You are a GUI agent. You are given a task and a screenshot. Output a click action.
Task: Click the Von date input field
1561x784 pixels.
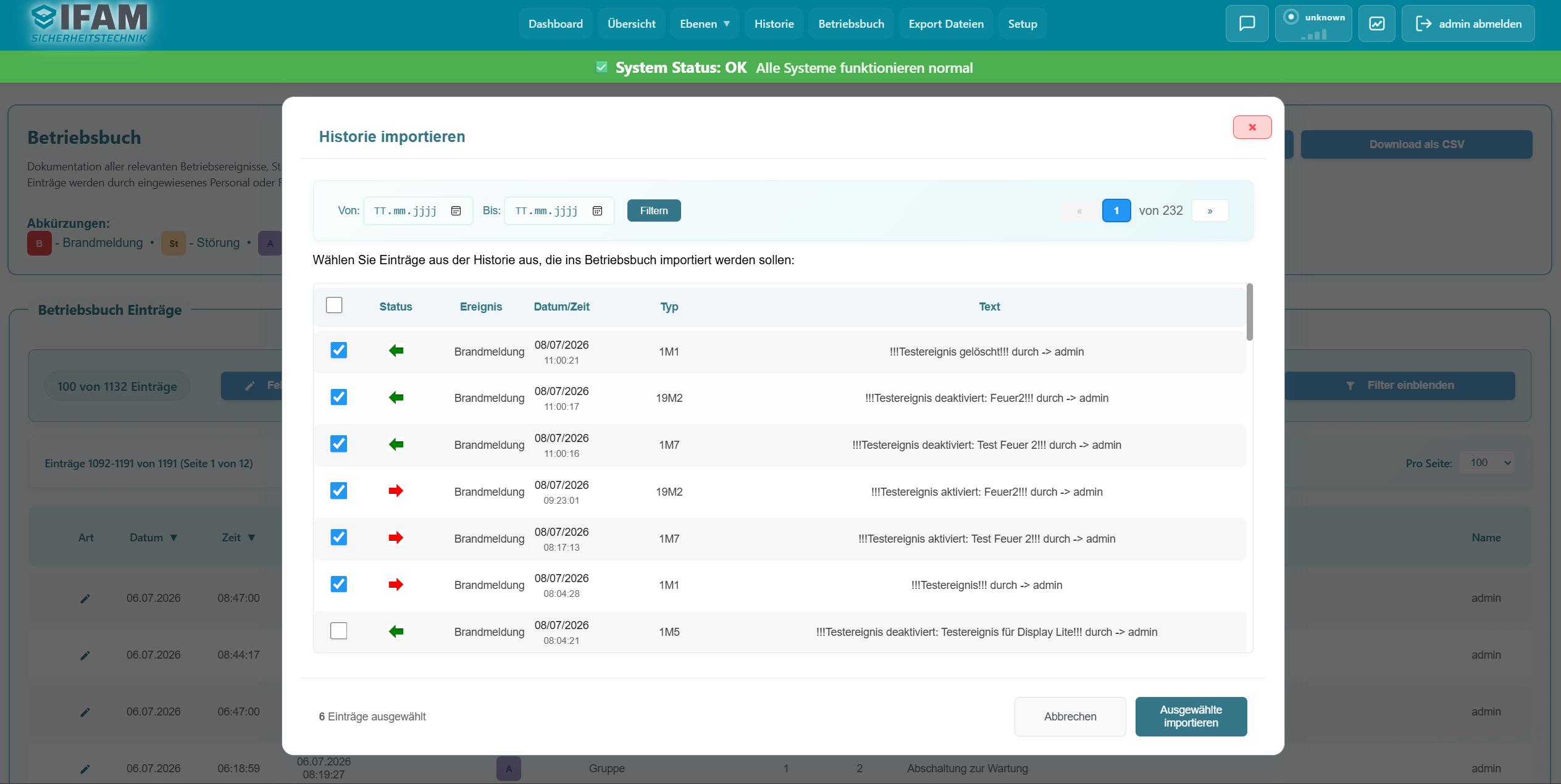[x=418, y=211]
